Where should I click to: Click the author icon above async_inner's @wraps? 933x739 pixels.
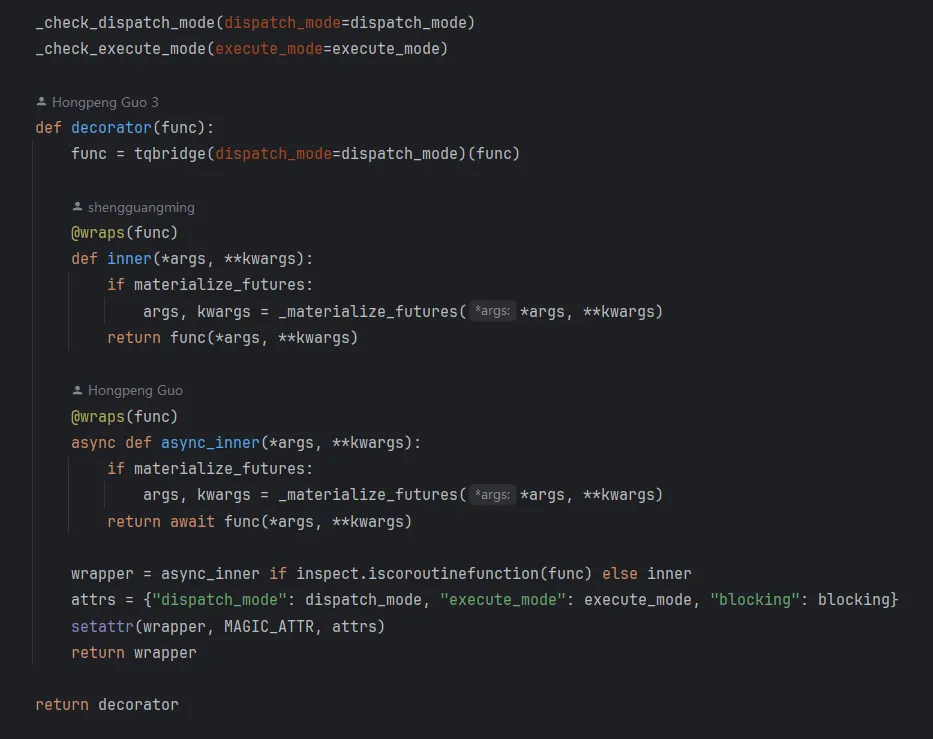tap(77, 390)
